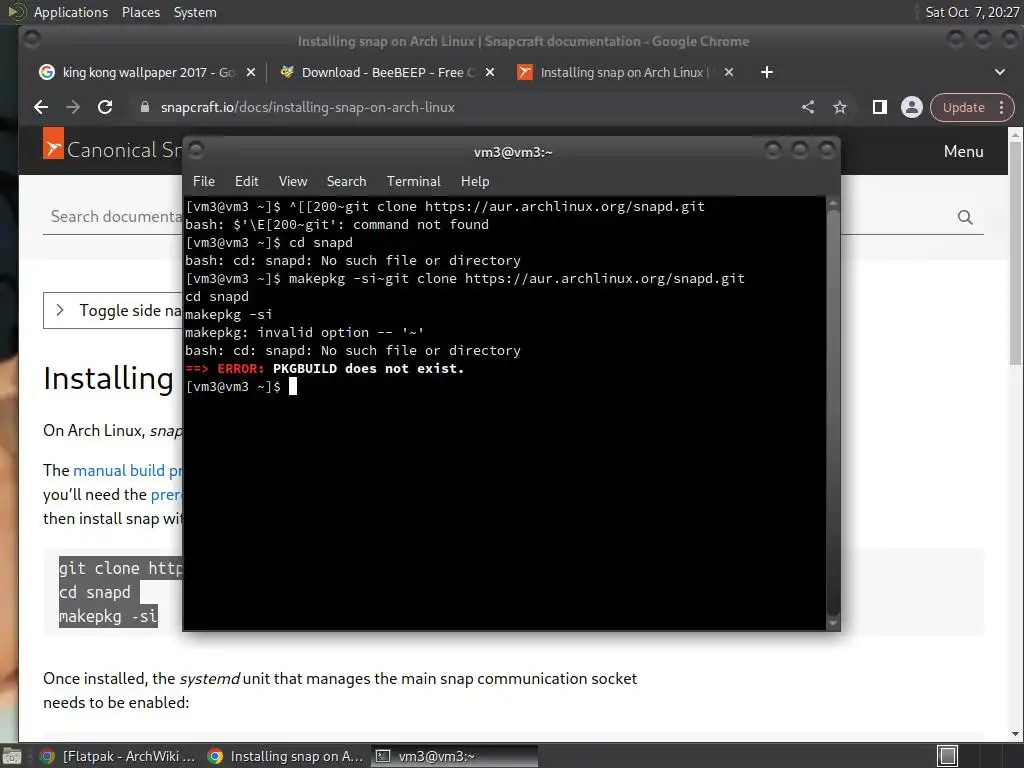This screenshot has height=768, width=1024.
Task: Click the terminal scrollbar
Action: point(833,413)
